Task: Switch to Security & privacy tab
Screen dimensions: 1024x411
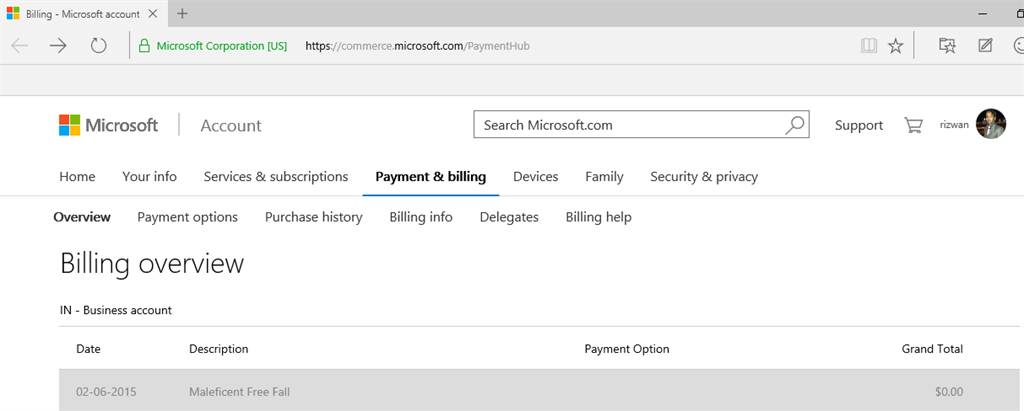Action: pos(704,177)
